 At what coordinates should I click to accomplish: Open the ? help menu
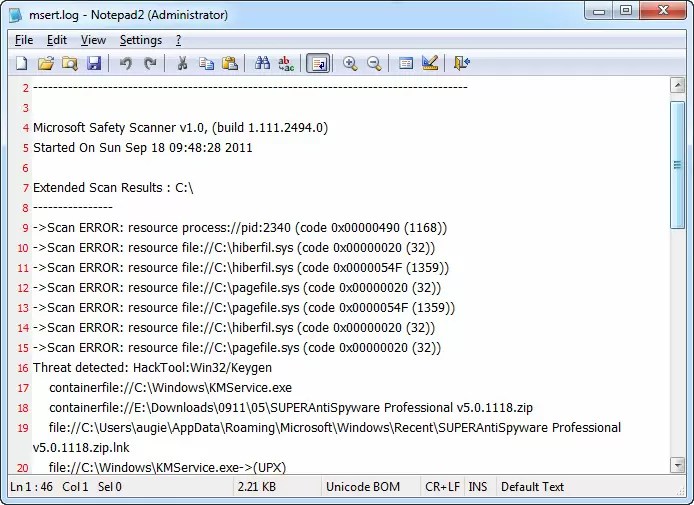[178, 40]
